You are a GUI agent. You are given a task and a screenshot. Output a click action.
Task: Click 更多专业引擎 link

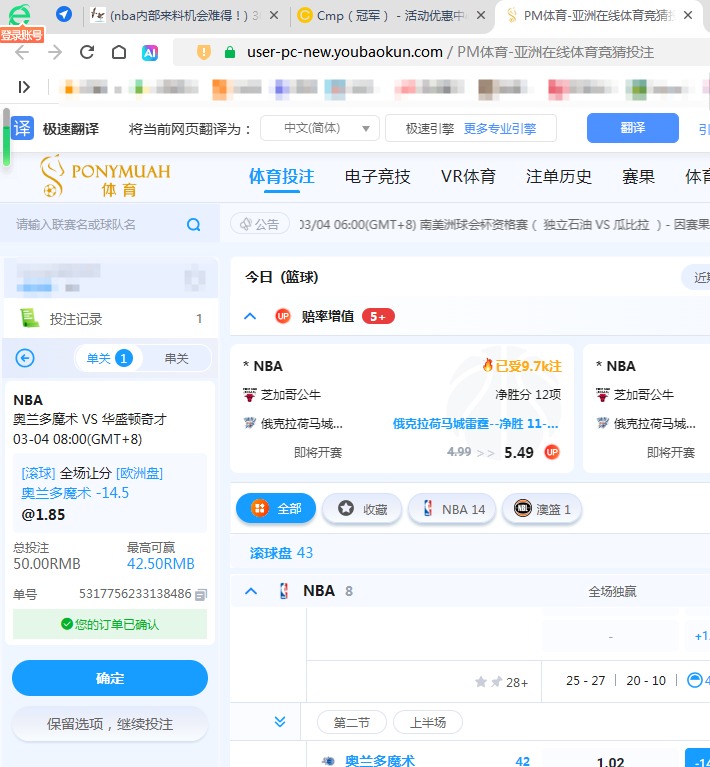[x=500, y=129]
